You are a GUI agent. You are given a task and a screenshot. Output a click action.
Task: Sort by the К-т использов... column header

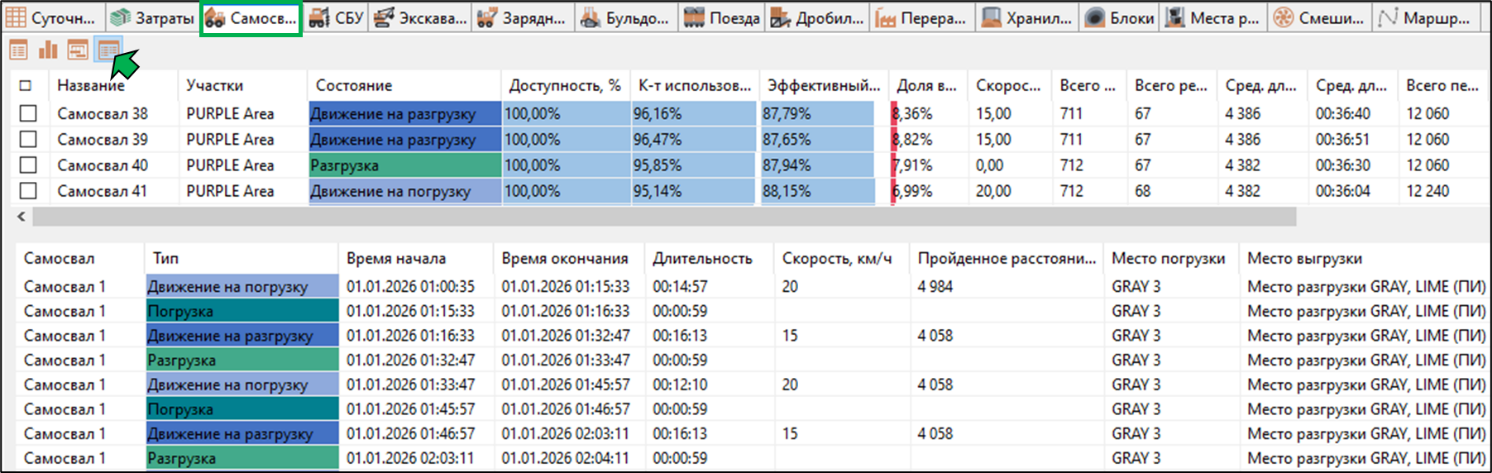(694, 86)
